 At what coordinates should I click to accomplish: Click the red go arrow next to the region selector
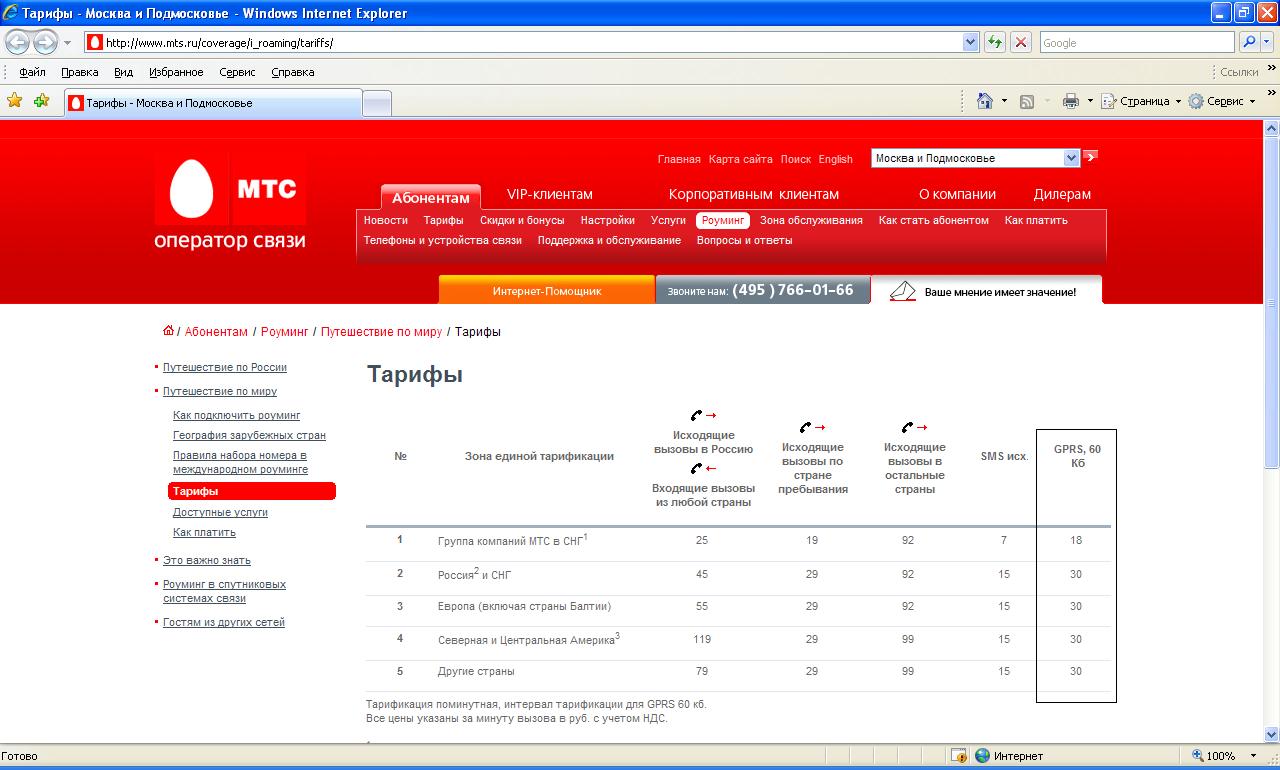[1090, 157]
